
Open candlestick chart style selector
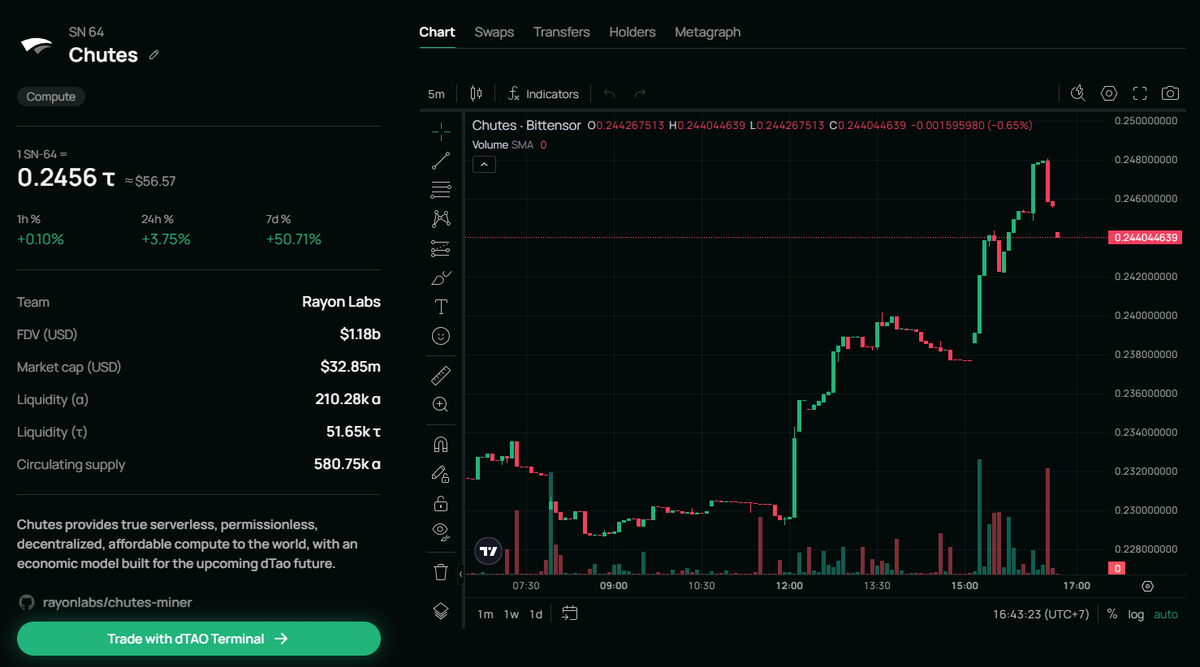(476, 93)
